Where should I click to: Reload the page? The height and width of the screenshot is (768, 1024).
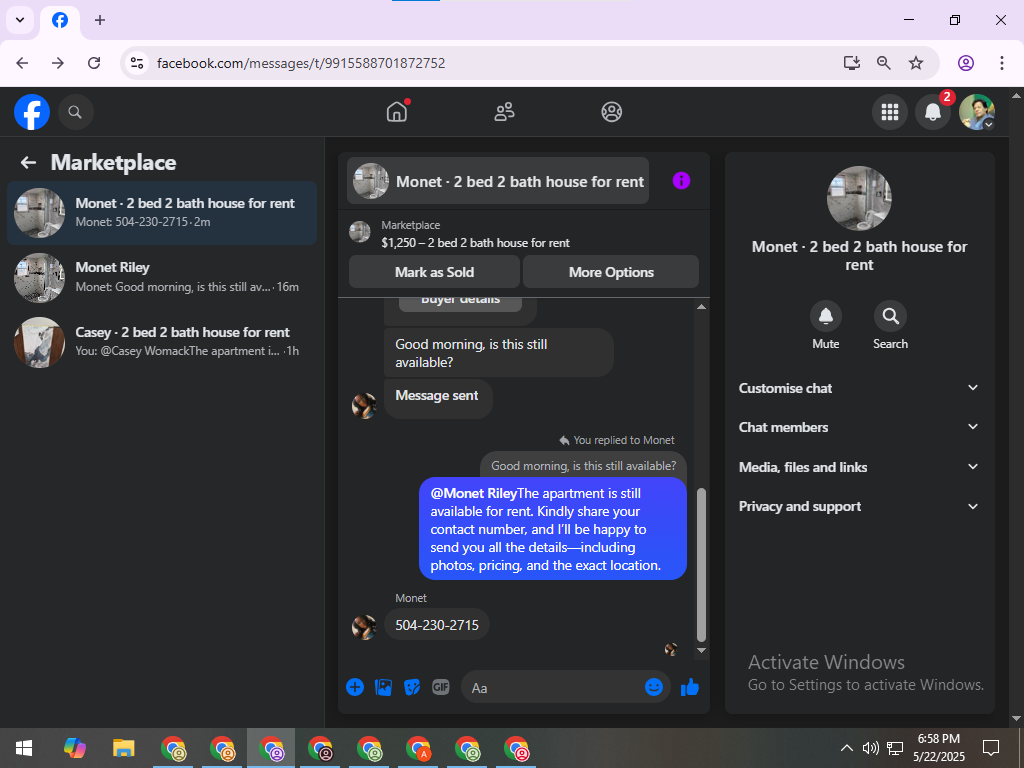click(94, 63)
